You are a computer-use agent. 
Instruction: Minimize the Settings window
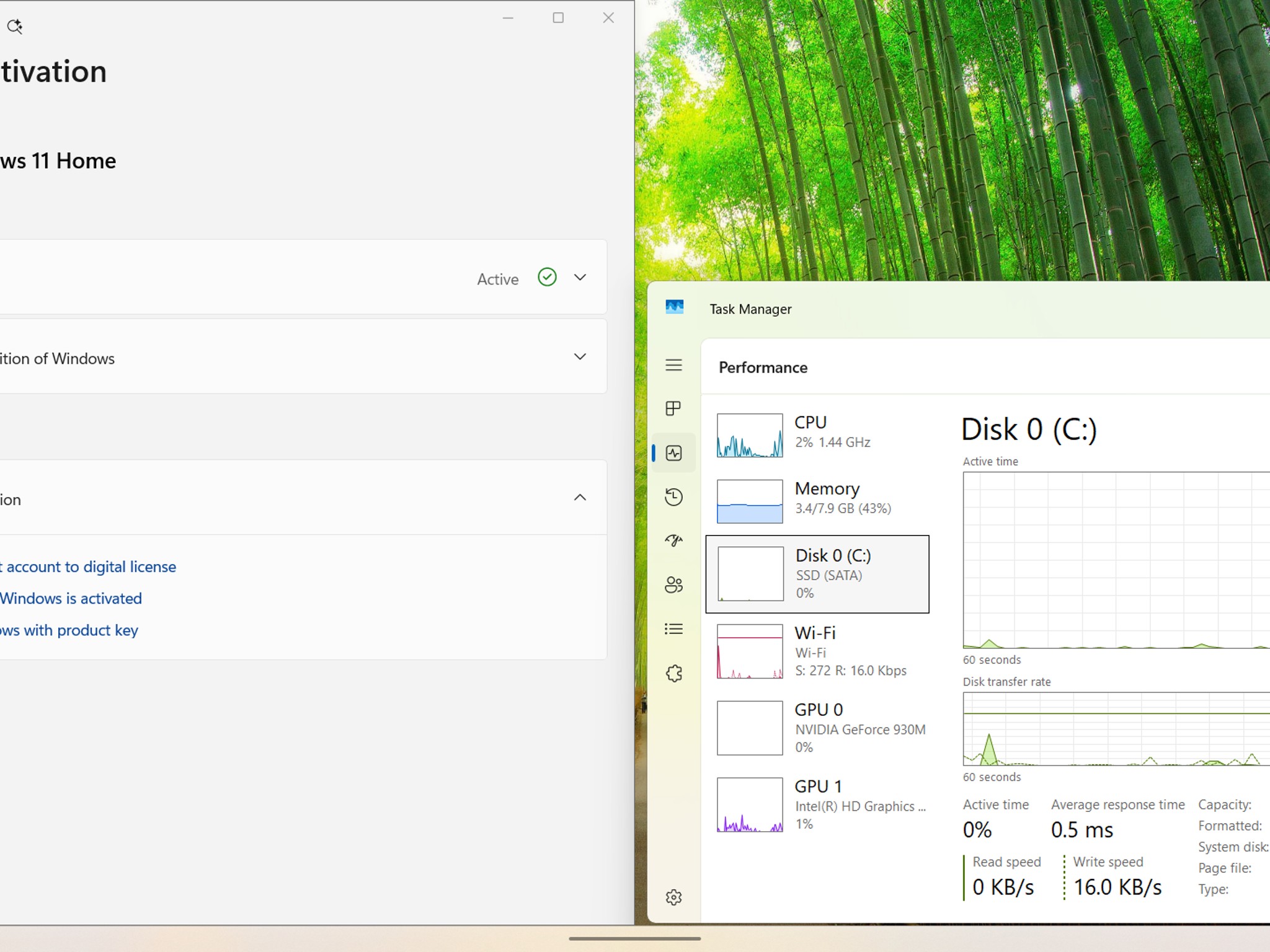coord(508,18)
